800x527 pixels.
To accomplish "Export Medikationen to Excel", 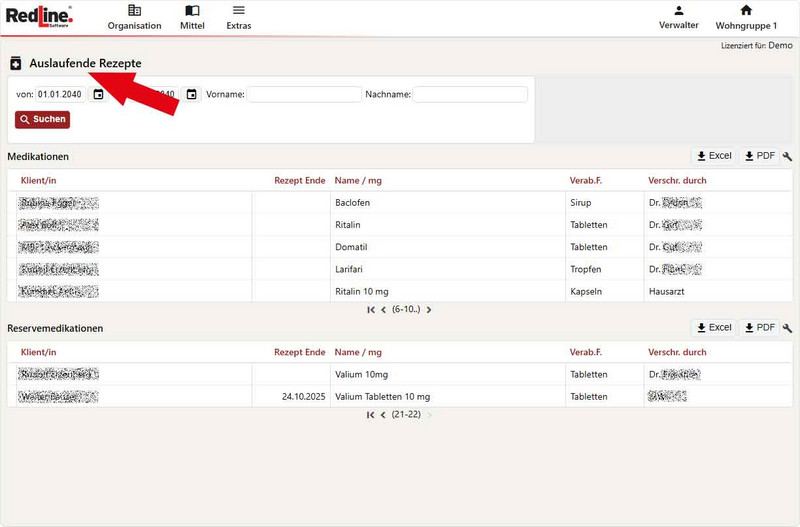I will pos(714,156).
